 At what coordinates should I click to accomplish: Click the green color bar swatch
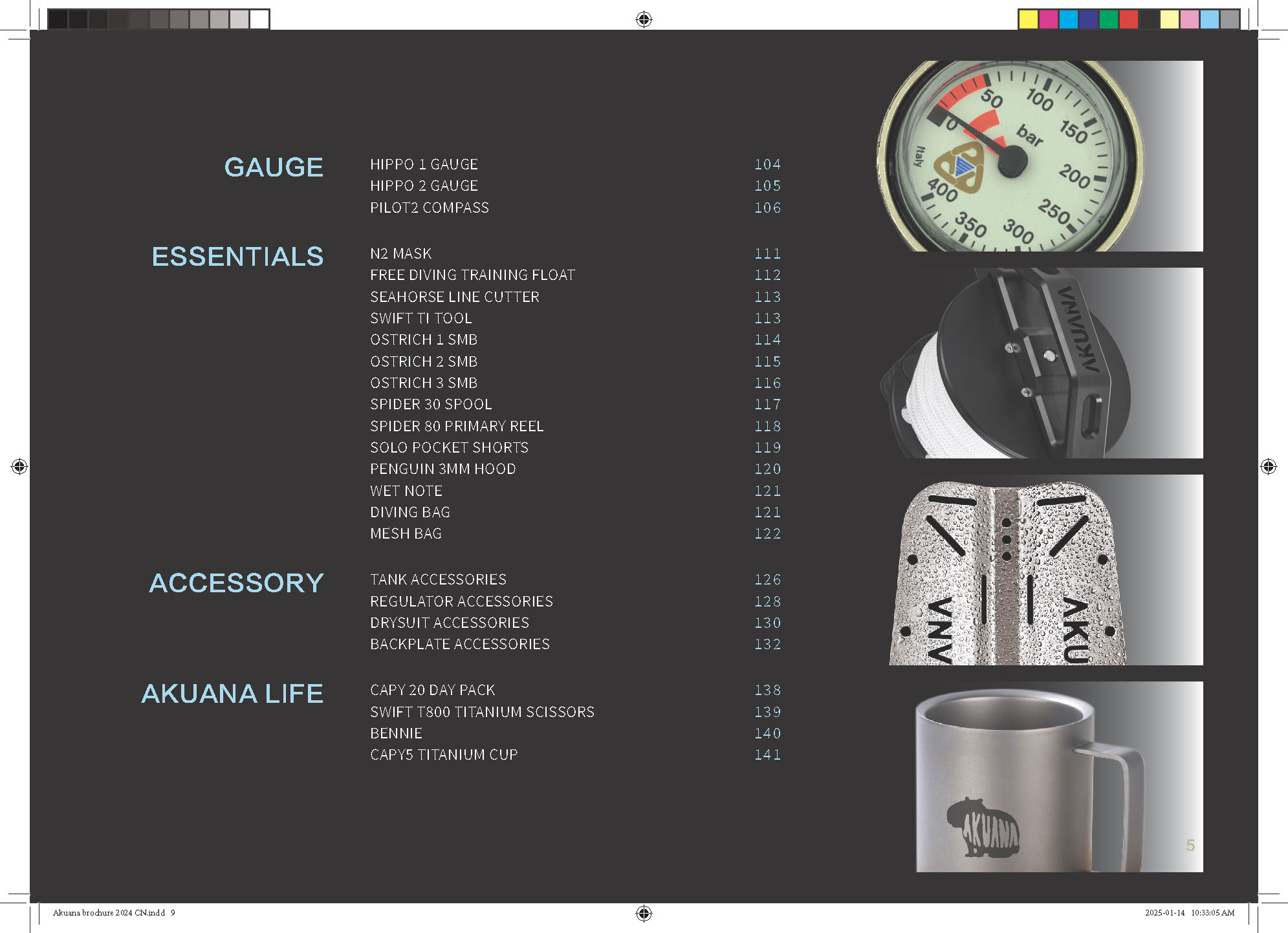click(1109, 19)
